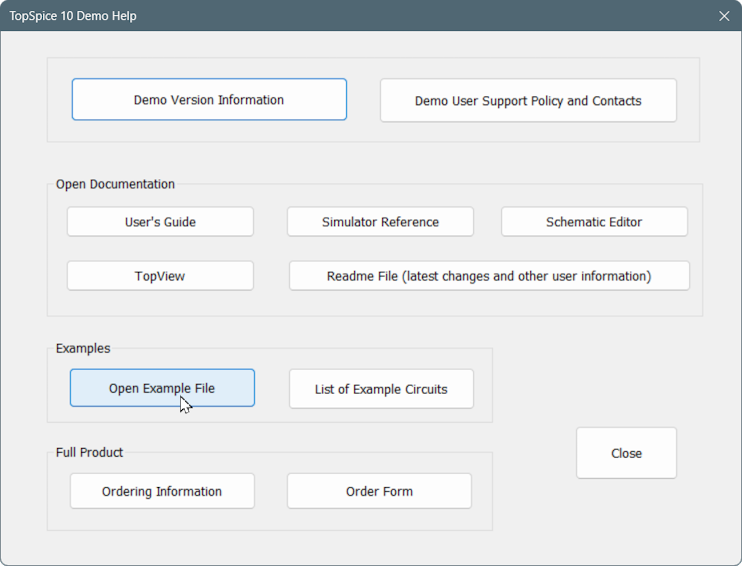The width and height of the screenshot is (742, 566).
Task: Click the Close button
Action: click(x=627, y=453)
